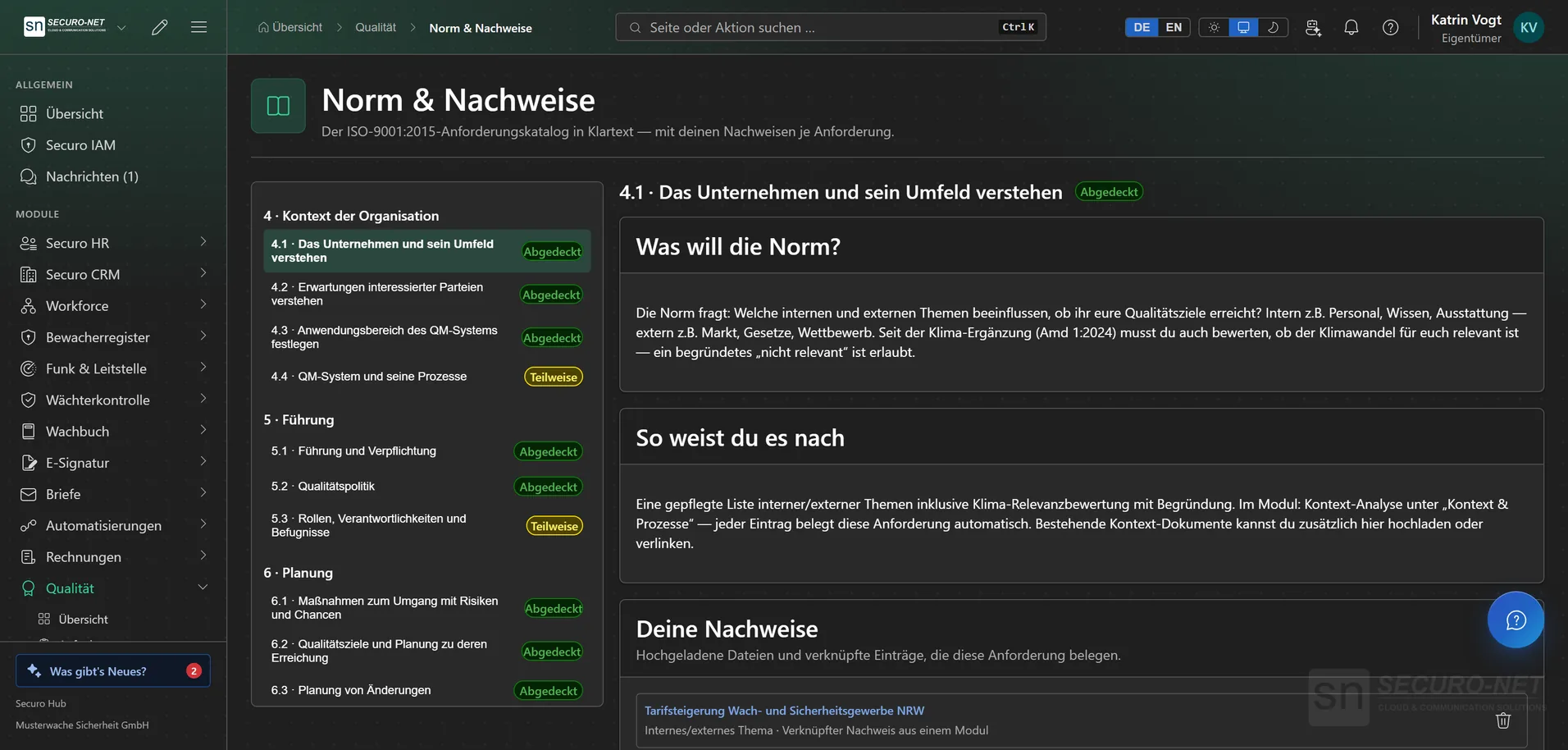1568x750 pixels.
Task: Delete the Tarifsteigerung evidence with trash icon
Action: click(x=1503, y=720)
